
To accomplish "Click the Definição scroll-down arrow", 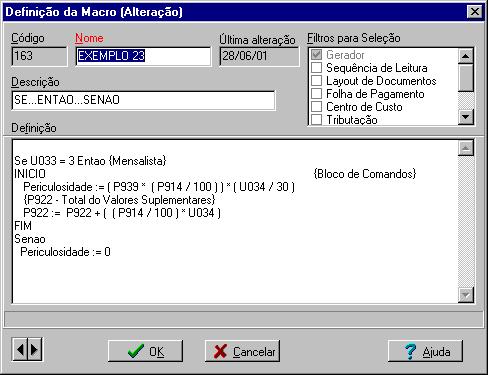I will 466,295.
